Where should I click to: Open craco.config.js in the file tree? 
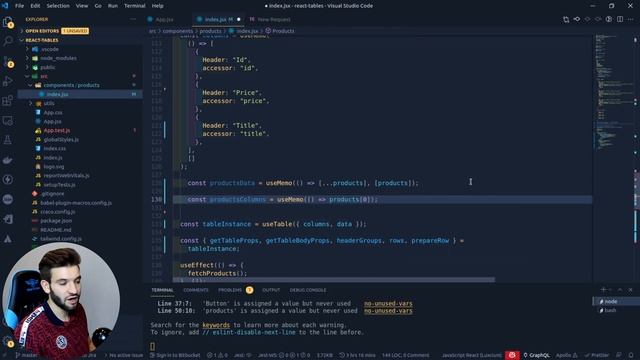(59, 212)
